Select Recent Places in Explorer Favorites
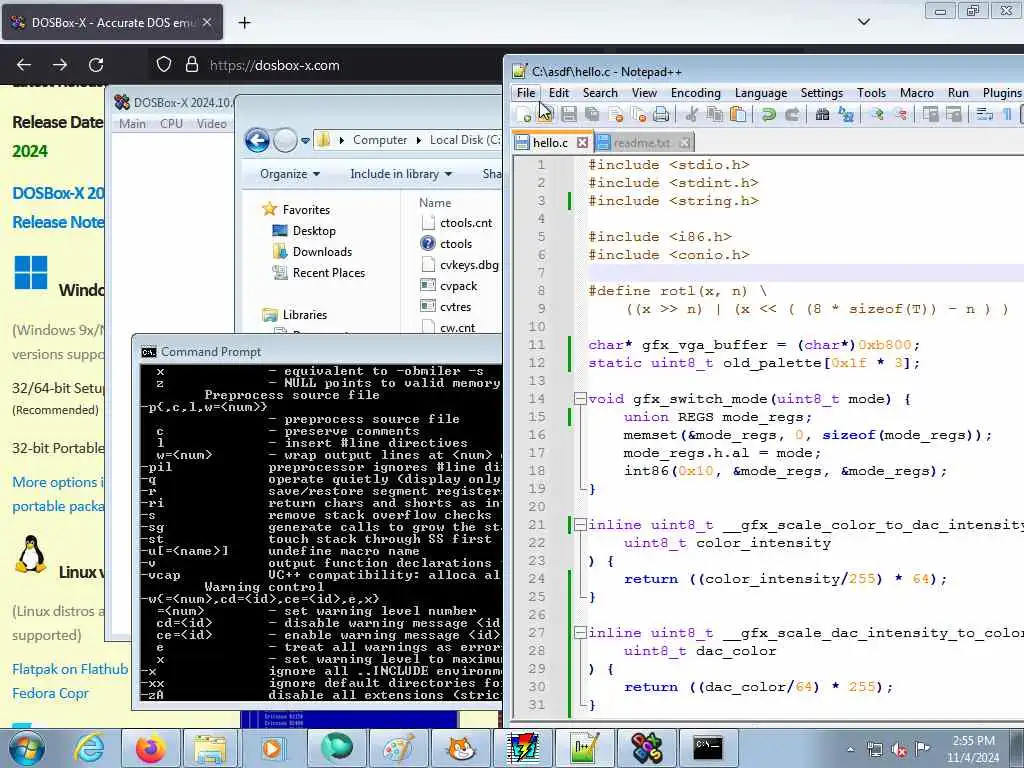This screenshot has width=1024, height=768. click(x=328, y=272)
